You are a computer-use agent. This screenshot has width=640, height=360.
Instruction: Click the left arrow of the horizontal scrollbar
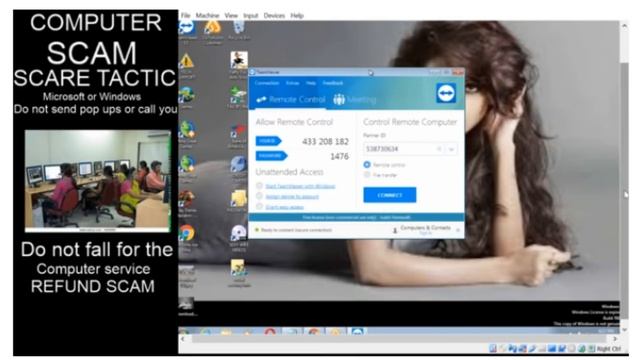click(x=182, y=339)
